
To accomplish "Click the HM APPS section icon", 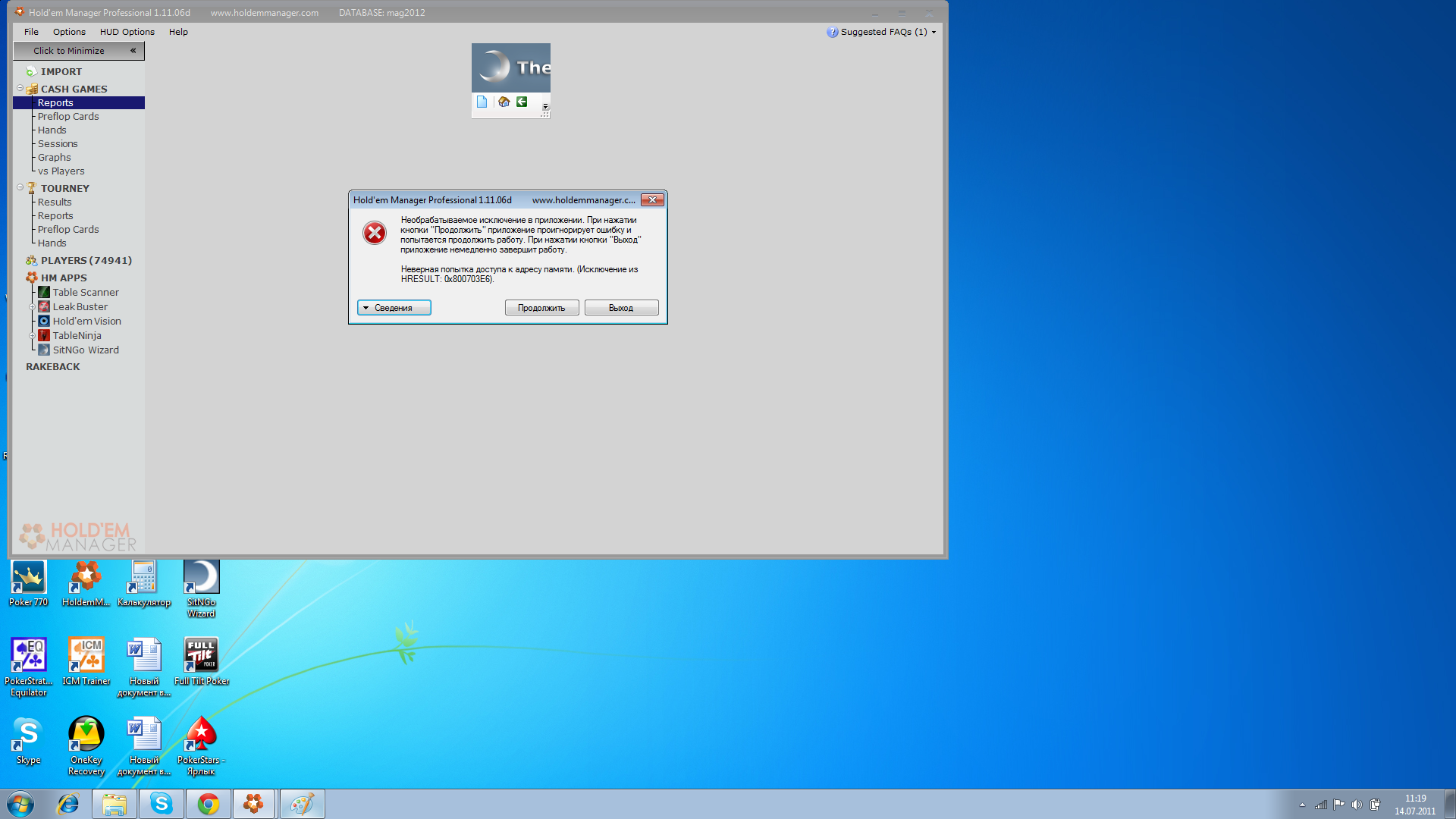I will (x=32, y=278).
